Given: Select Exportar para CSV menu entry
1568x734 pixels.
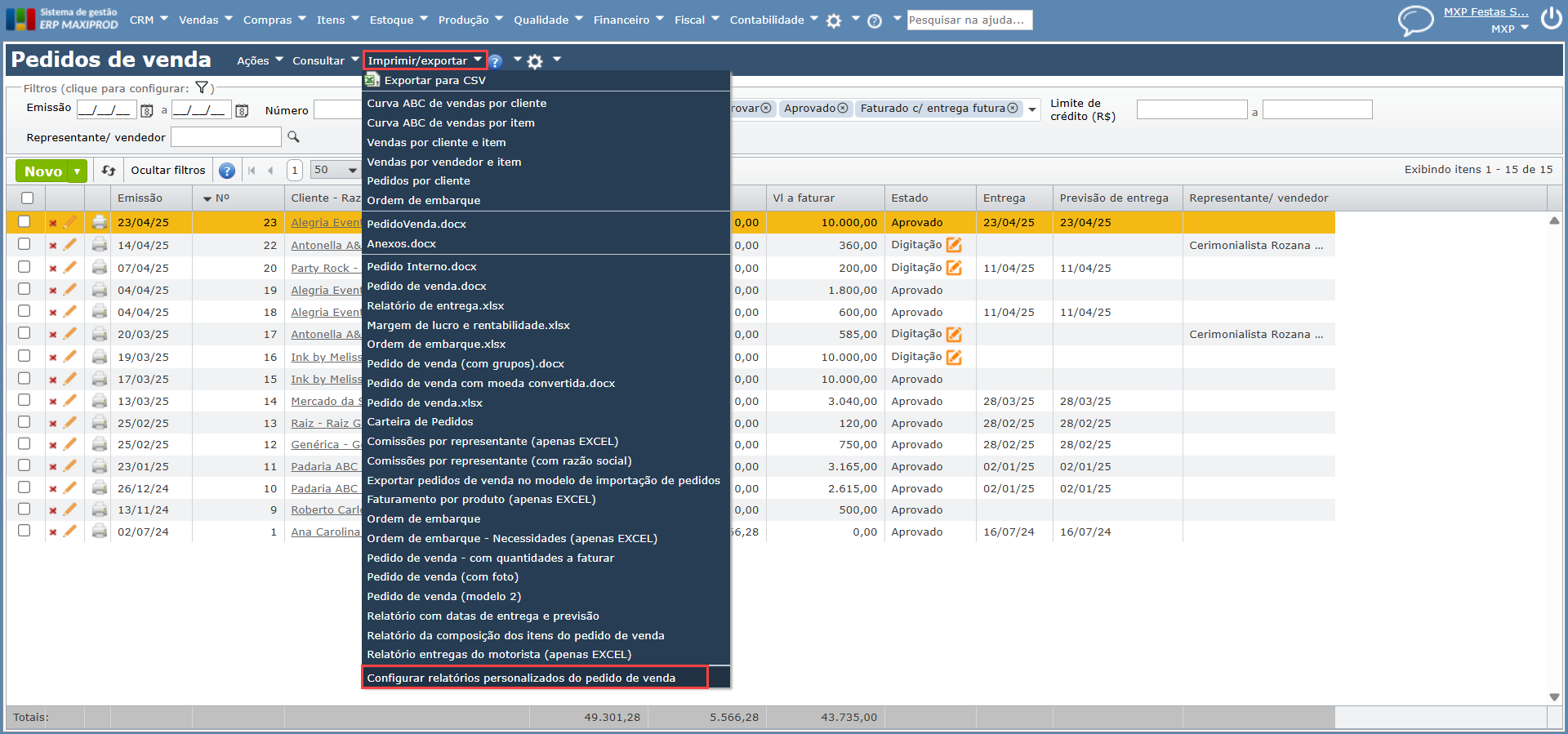Looking at the screenshot, I should pyautogui.click(x=434, y=80).
